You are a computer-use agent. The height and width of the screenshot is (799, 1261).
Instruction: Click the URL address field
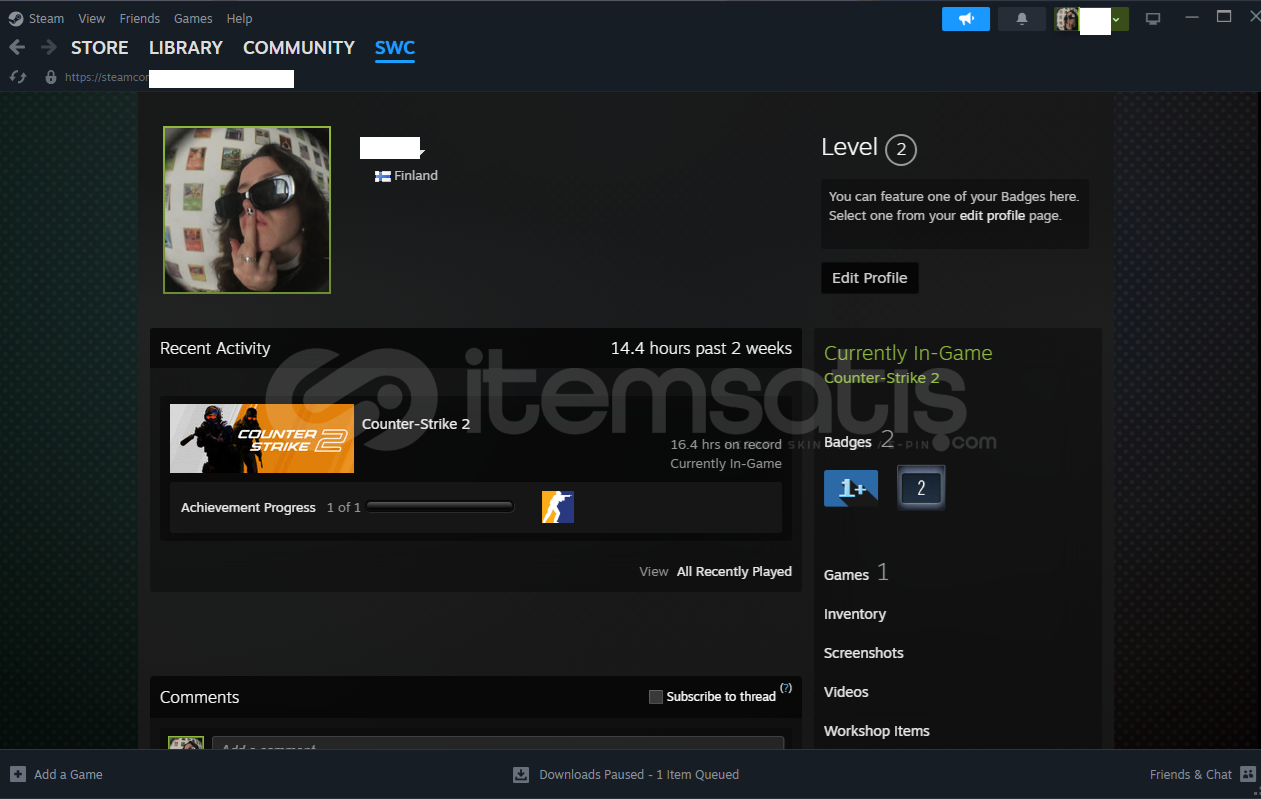click(x=180, y=78)
